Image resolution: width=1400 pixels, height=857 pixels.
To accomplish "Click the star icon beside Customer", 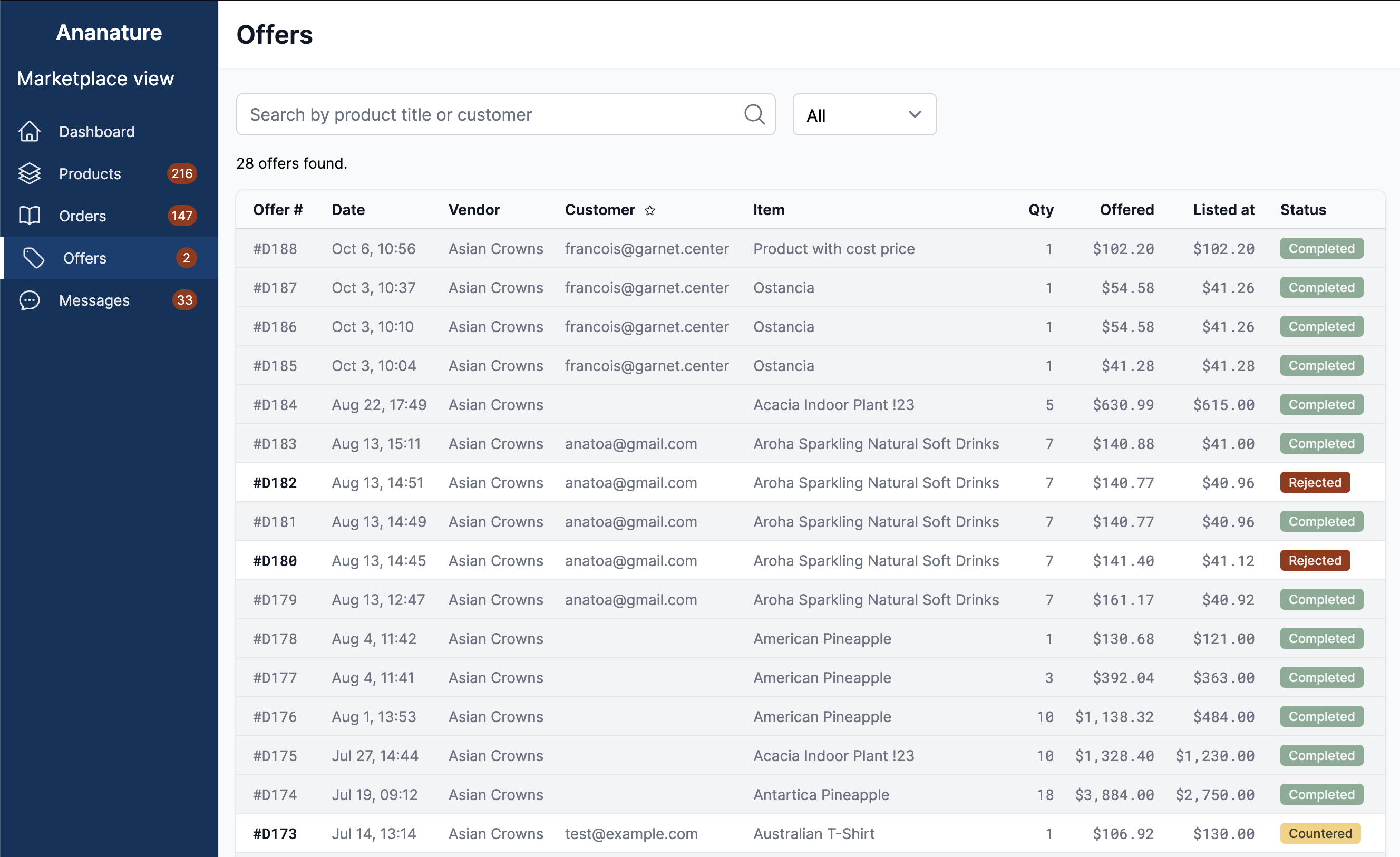I will click(649, 210).
